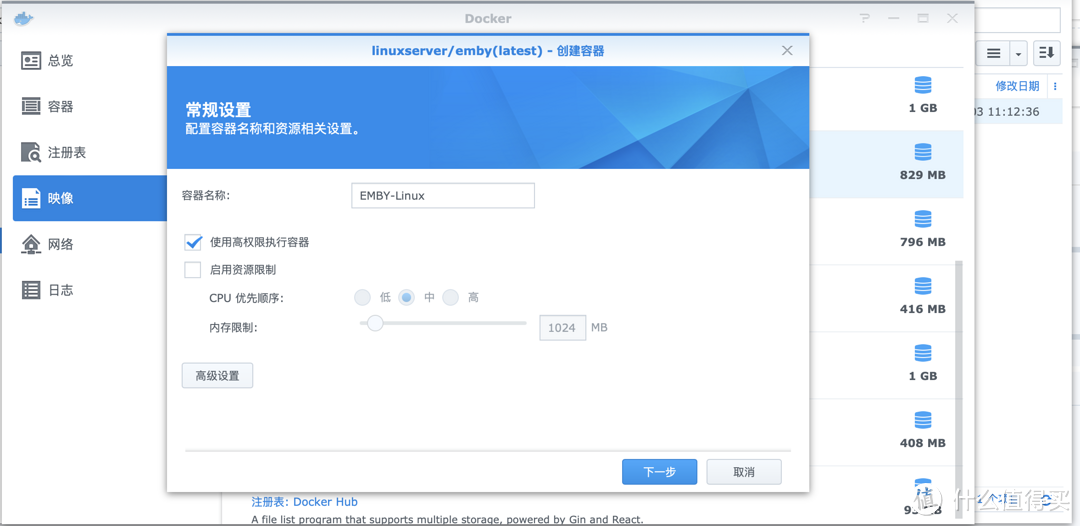Click the 408 MB image disk icon
Viewport: 1080px width, 526px height.
coord(922,421)
